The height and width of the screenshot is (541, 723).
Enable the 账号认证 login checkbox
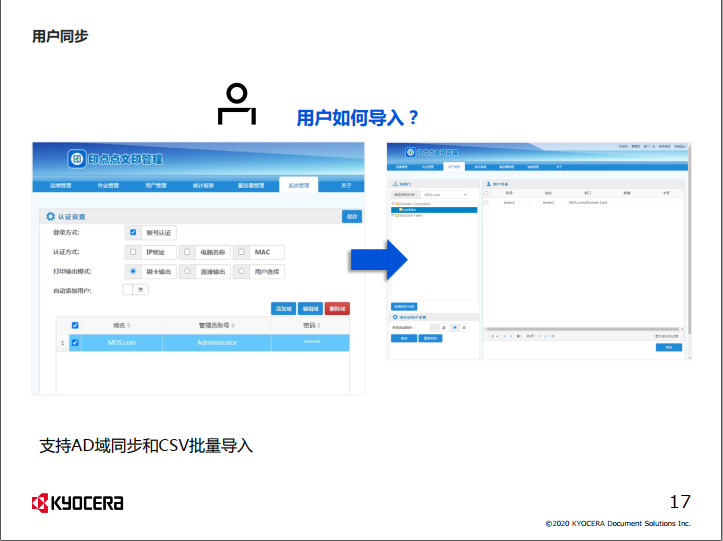point(133,232)
